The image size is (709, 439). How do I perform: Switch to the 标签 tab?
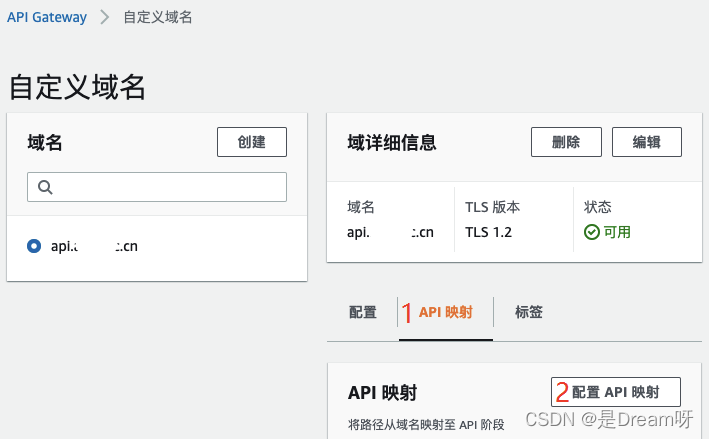[x=529, y=312]
